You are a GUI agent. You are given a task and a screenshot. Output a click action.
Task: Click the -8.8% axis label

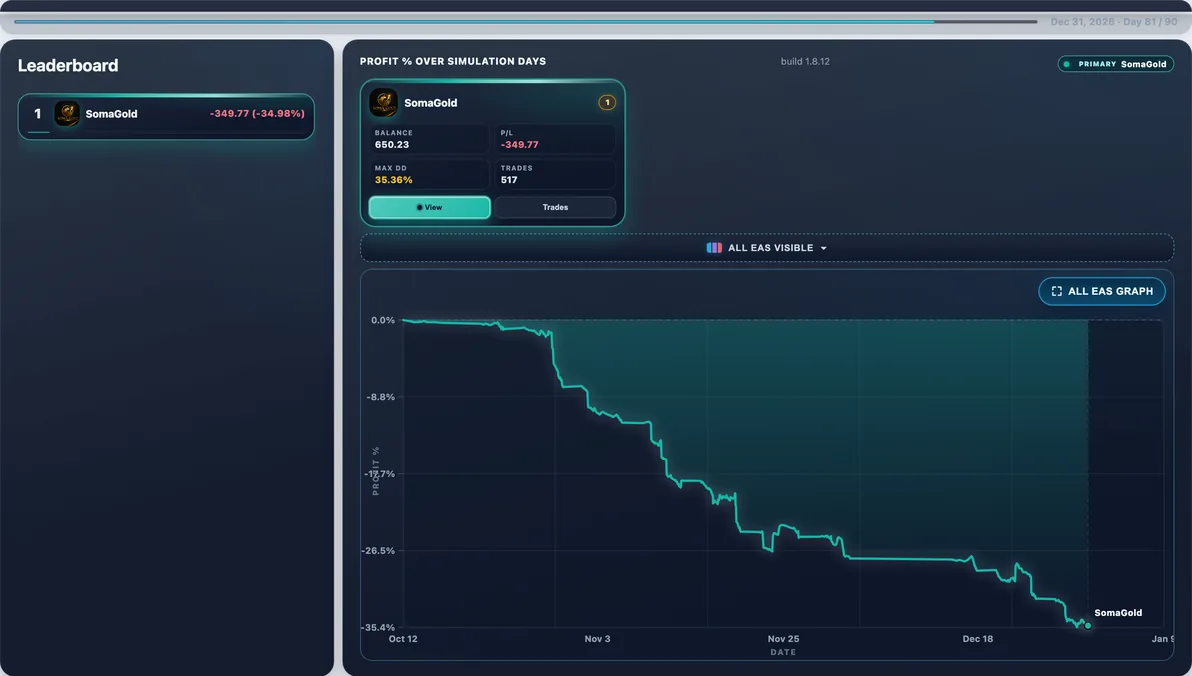pos(381,397)
